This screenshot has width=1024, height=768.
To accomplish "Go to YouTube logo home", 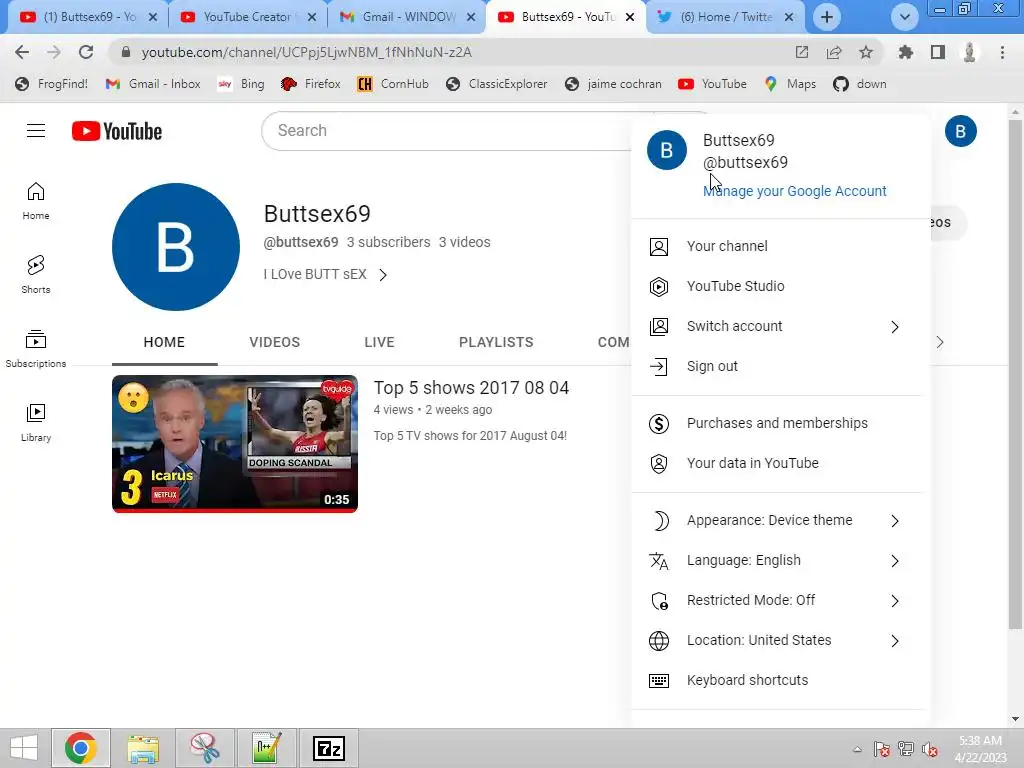I will (117, 131).
